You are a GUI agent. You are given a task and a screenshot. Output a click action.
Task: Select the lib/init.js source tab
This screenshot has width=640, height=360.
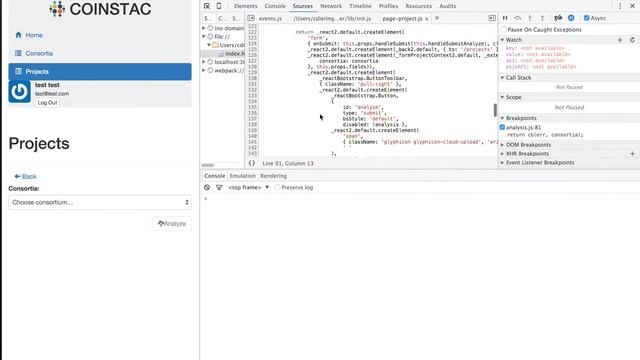click(332, 19)
